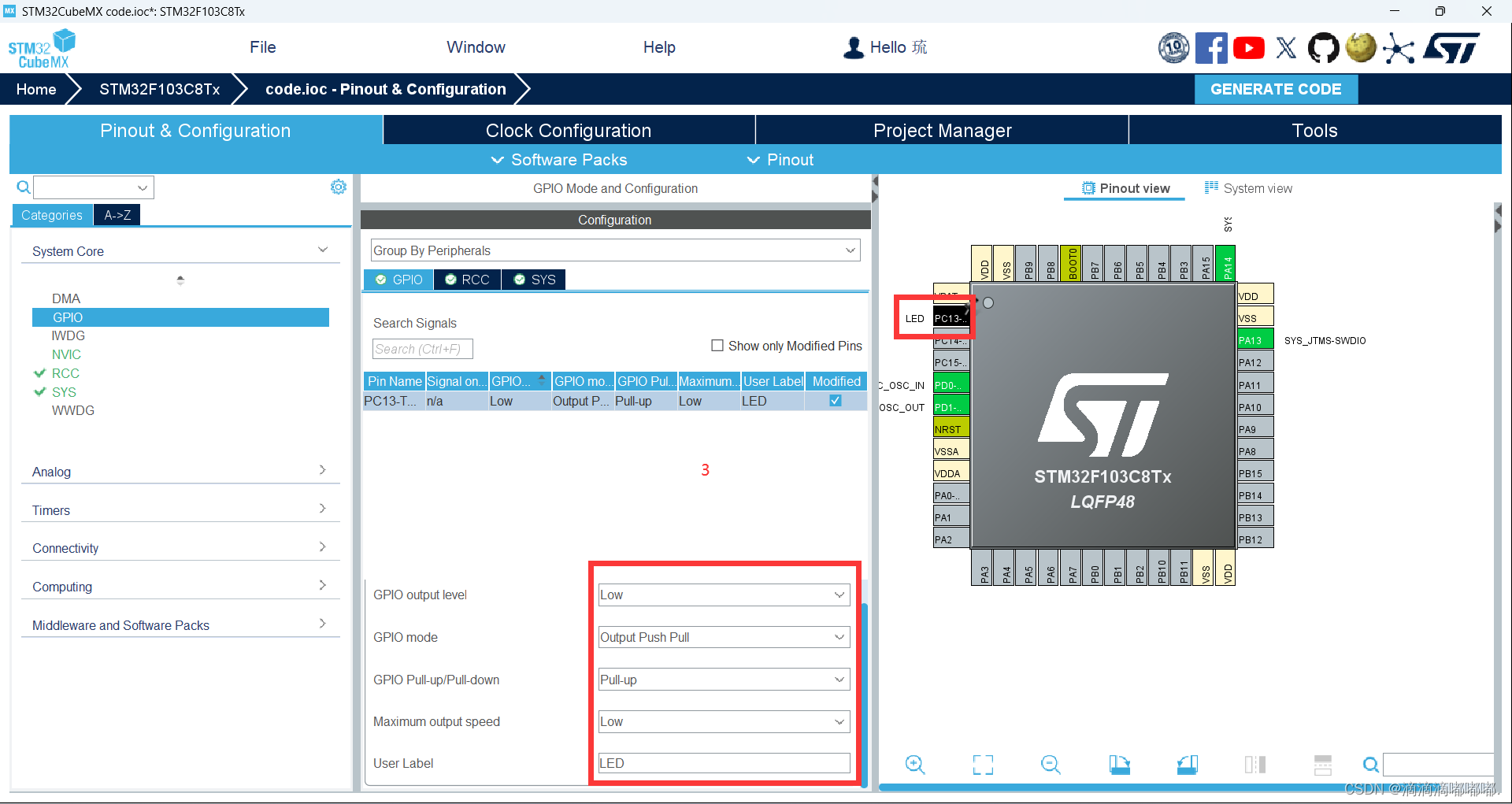Go to Home breadcrumb
1512x804 pixels.
pyautogui.click(x=36, y=89)
